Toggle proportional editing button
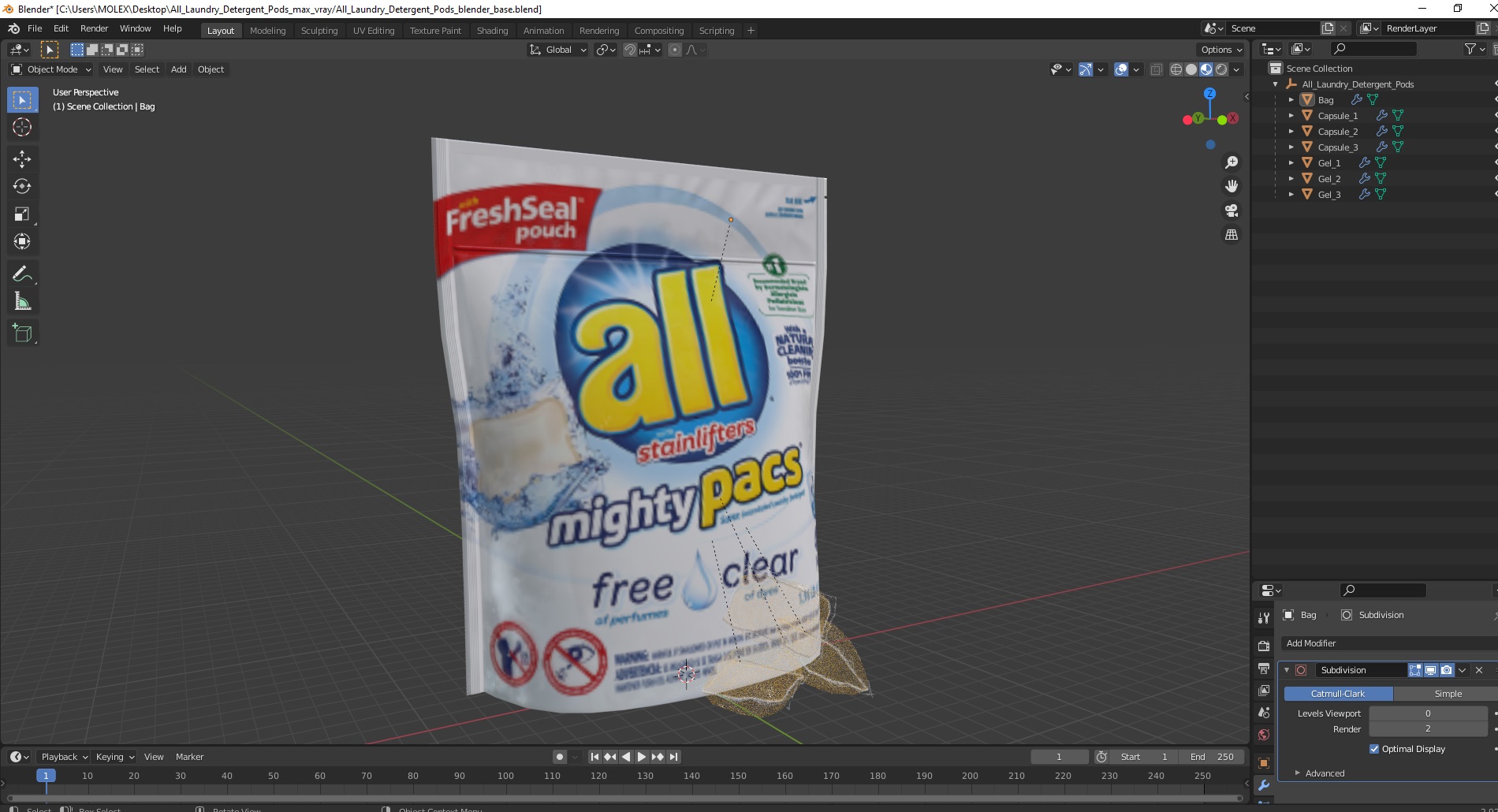 pos(674,50)
